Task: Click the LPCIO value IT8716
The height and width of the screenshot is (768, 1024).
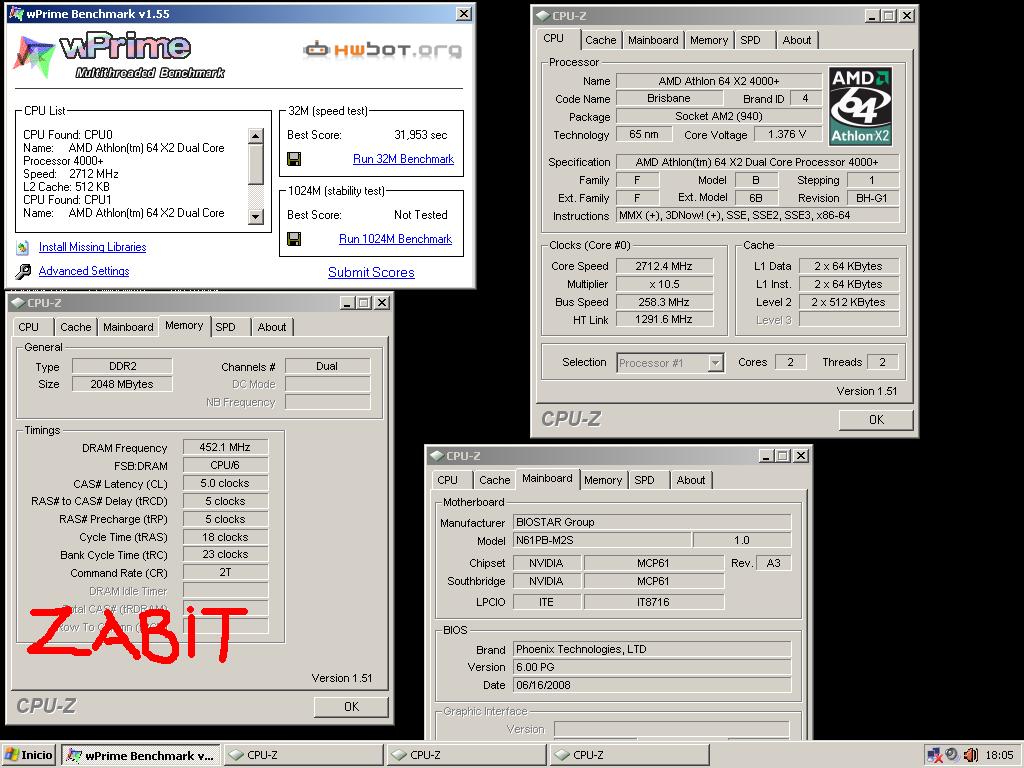Action: pos(653,602)
